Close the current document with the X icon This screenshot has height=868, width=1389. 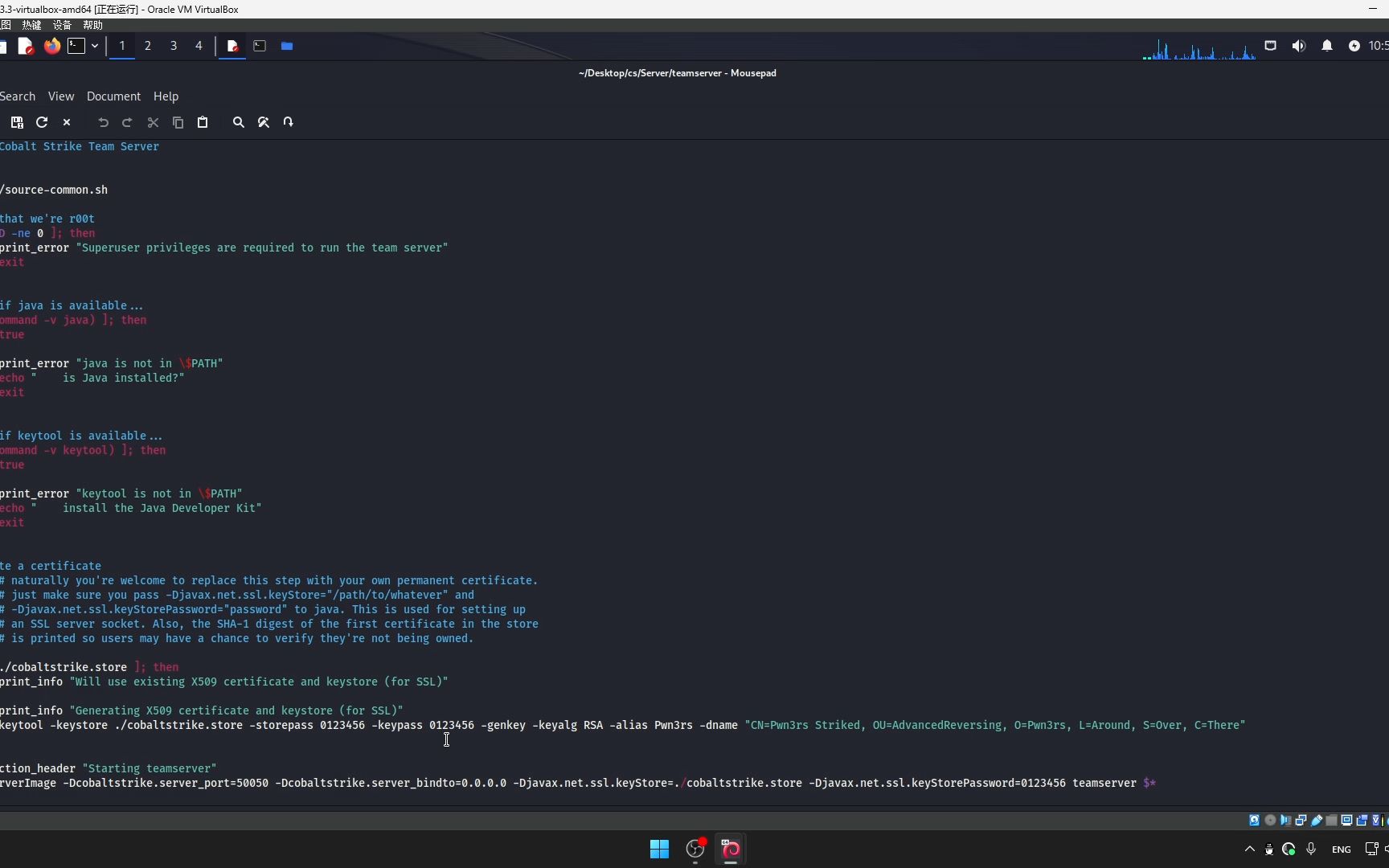(67, 122)
